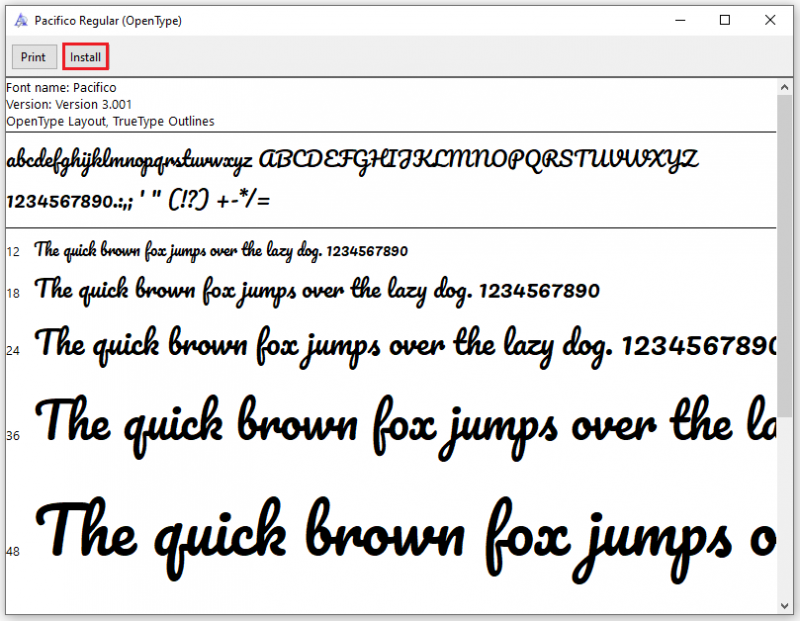Open the font viewer title bar icon menu
Image resolution: width=800 pixels, height=621 pixels.
(x=21, y=20)
